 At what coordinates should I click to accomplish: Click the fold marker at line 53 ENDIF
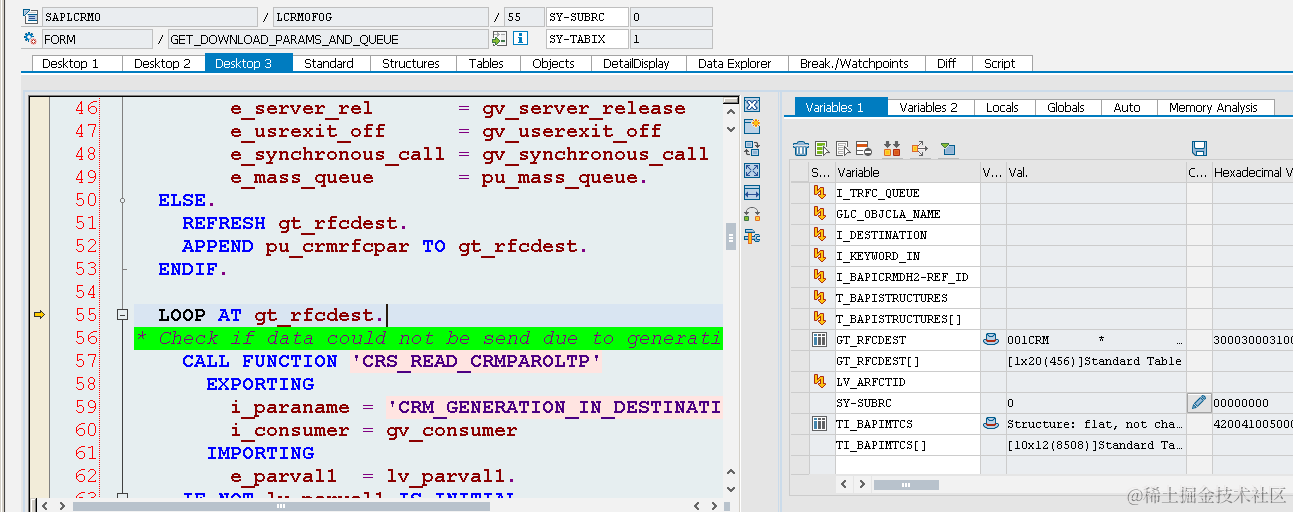[122, 269]
